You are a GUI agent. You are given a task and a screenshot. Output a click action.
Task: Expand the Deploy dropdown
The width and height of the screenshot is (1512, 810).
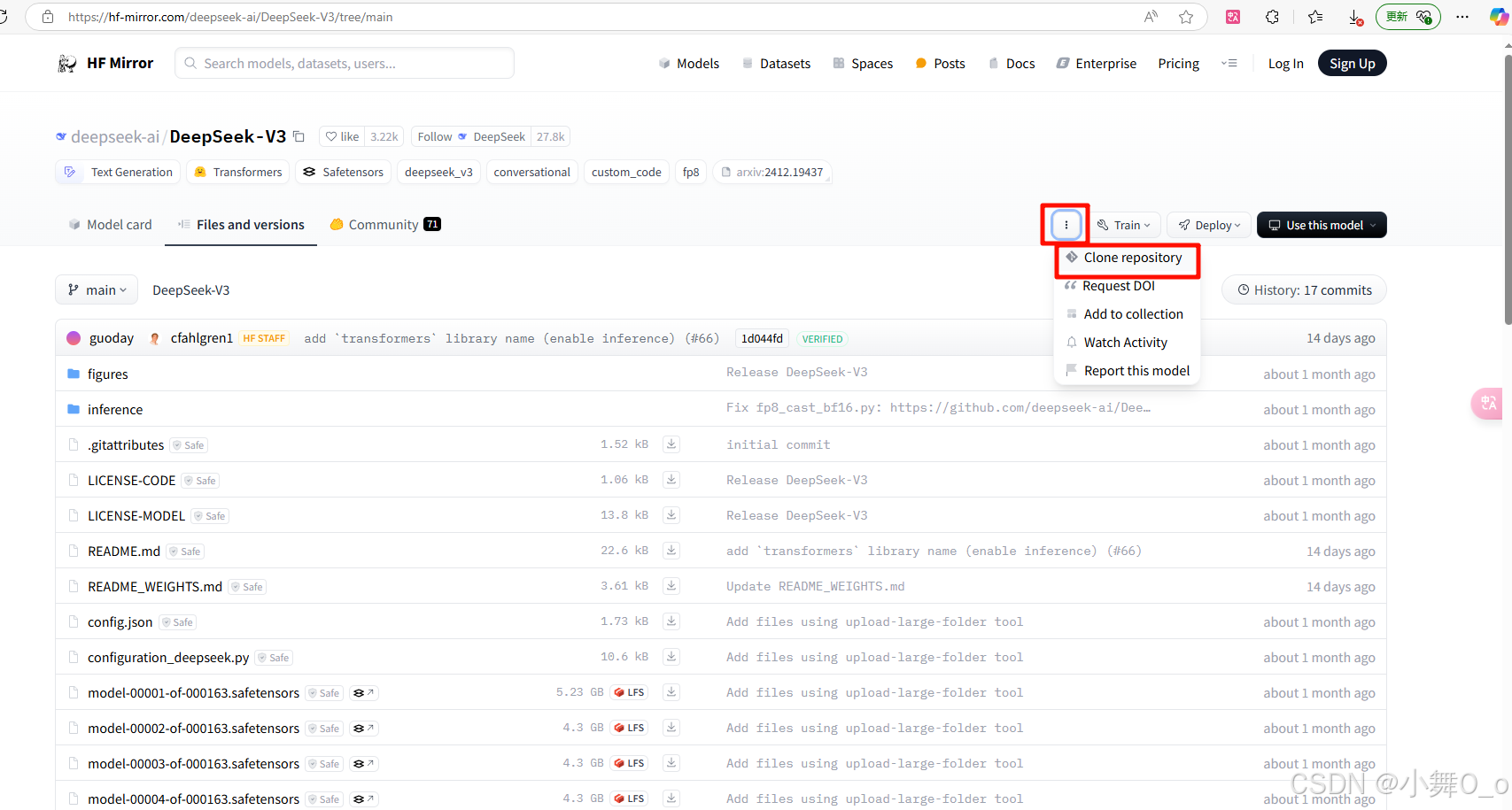[1208, 225]
